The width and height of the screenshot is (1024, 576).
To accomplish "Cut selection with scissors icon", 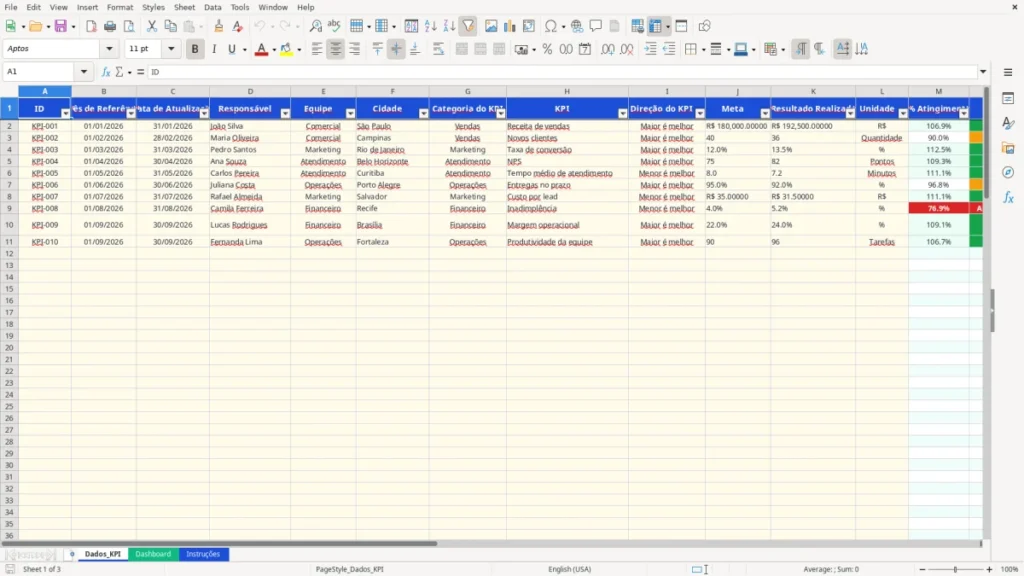I will [152, 26].
